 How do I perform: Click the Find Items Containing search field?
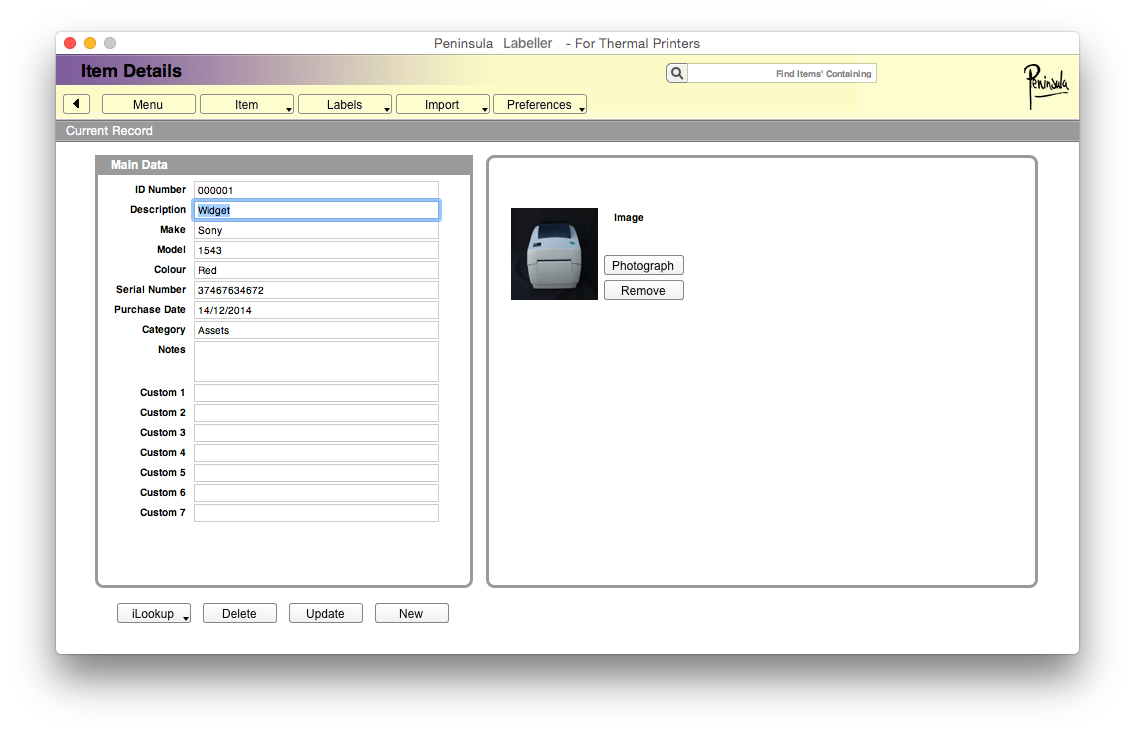coord(782,73)
